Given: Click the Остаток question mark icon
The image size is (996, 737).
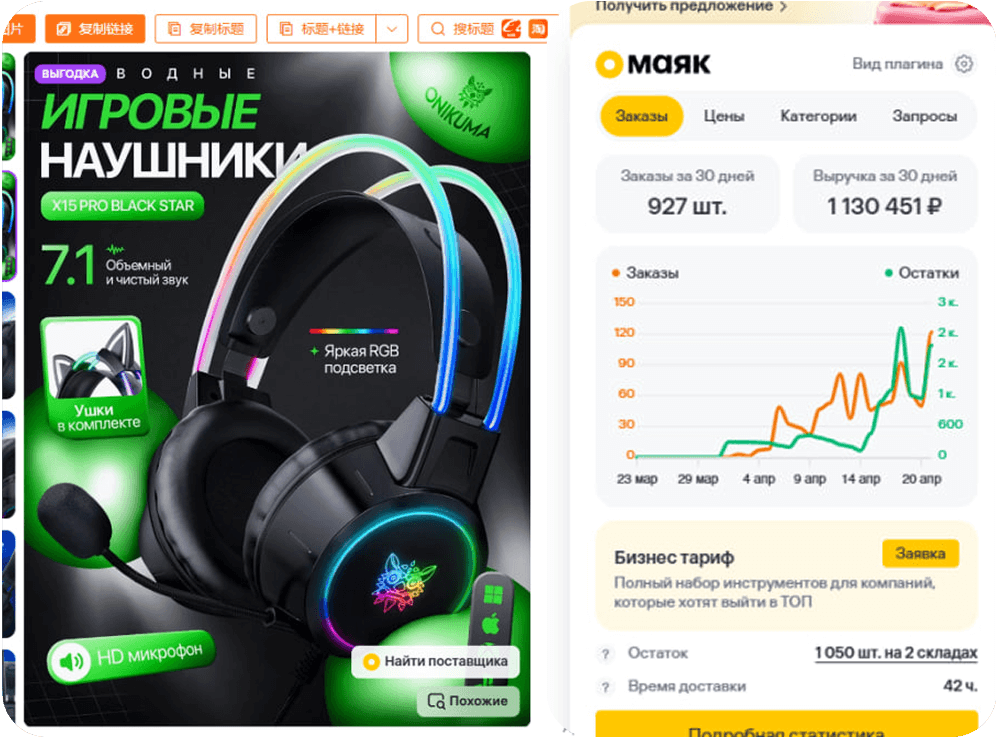Looking at the screenshot, I should 605,654.
